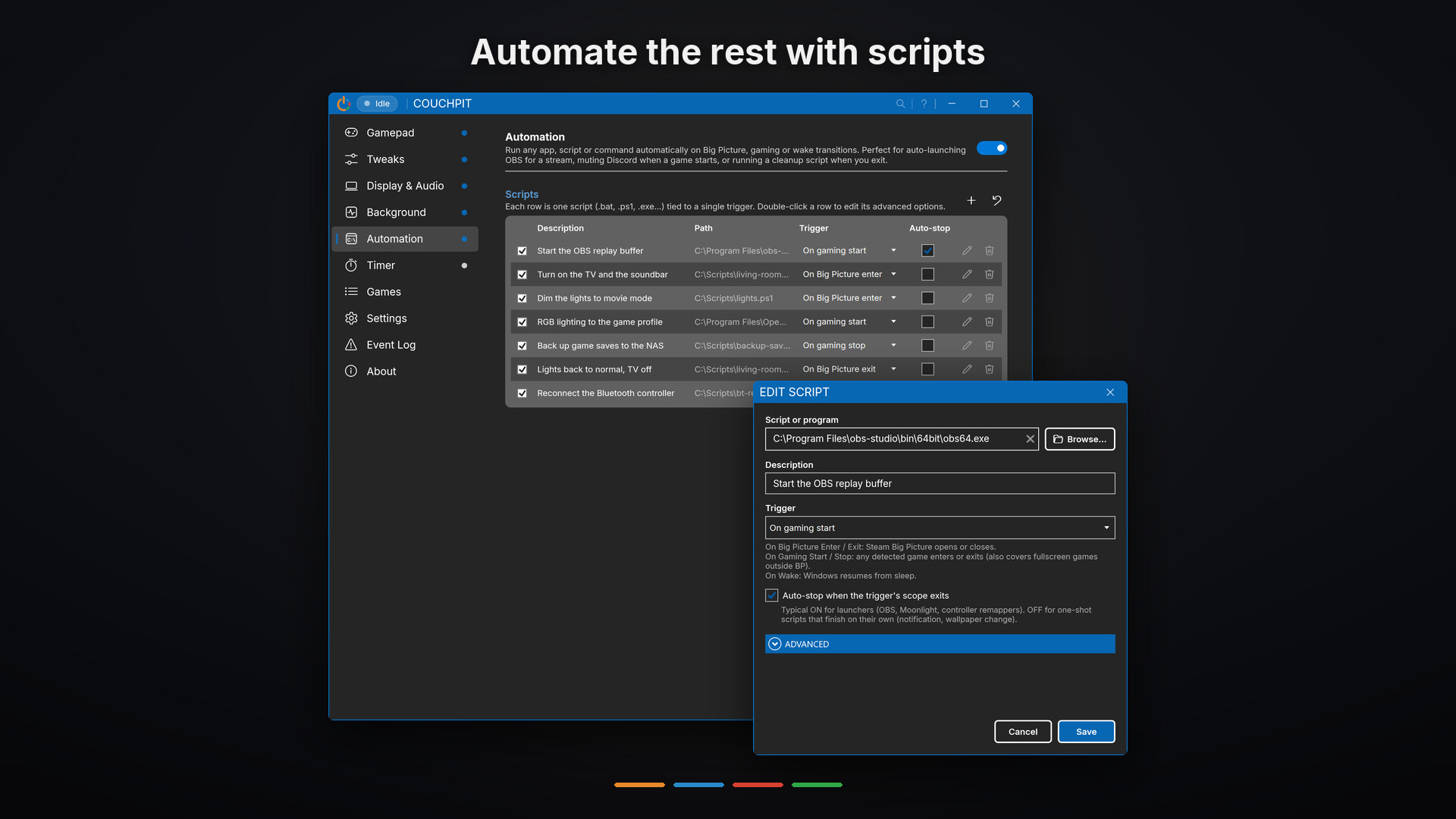
Task: Open trigger dropdown for Lights back to normal
Action: point(849,369)
